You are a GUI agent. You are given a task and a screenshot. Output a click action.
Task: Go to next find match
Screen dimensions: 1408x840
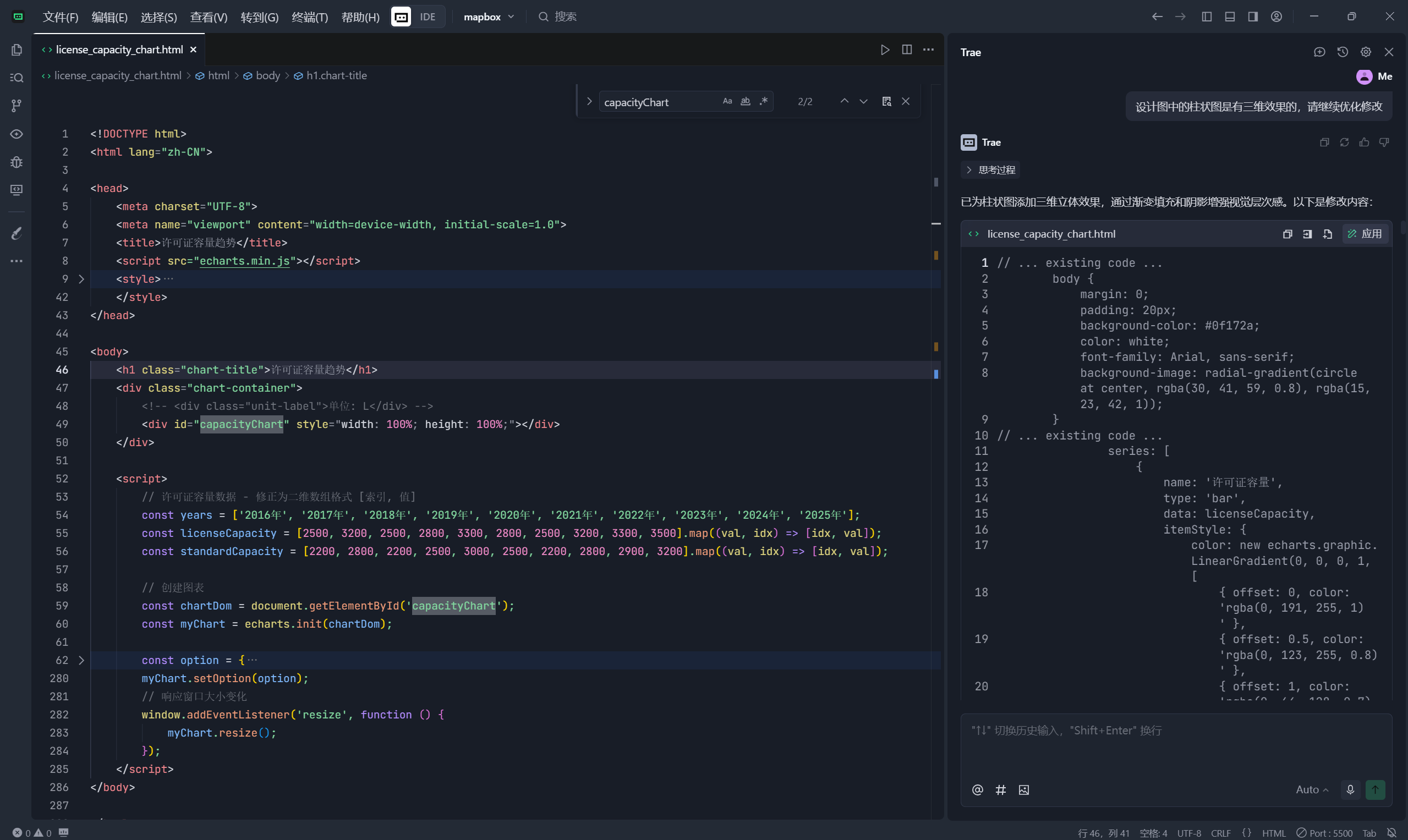(863, 101)
